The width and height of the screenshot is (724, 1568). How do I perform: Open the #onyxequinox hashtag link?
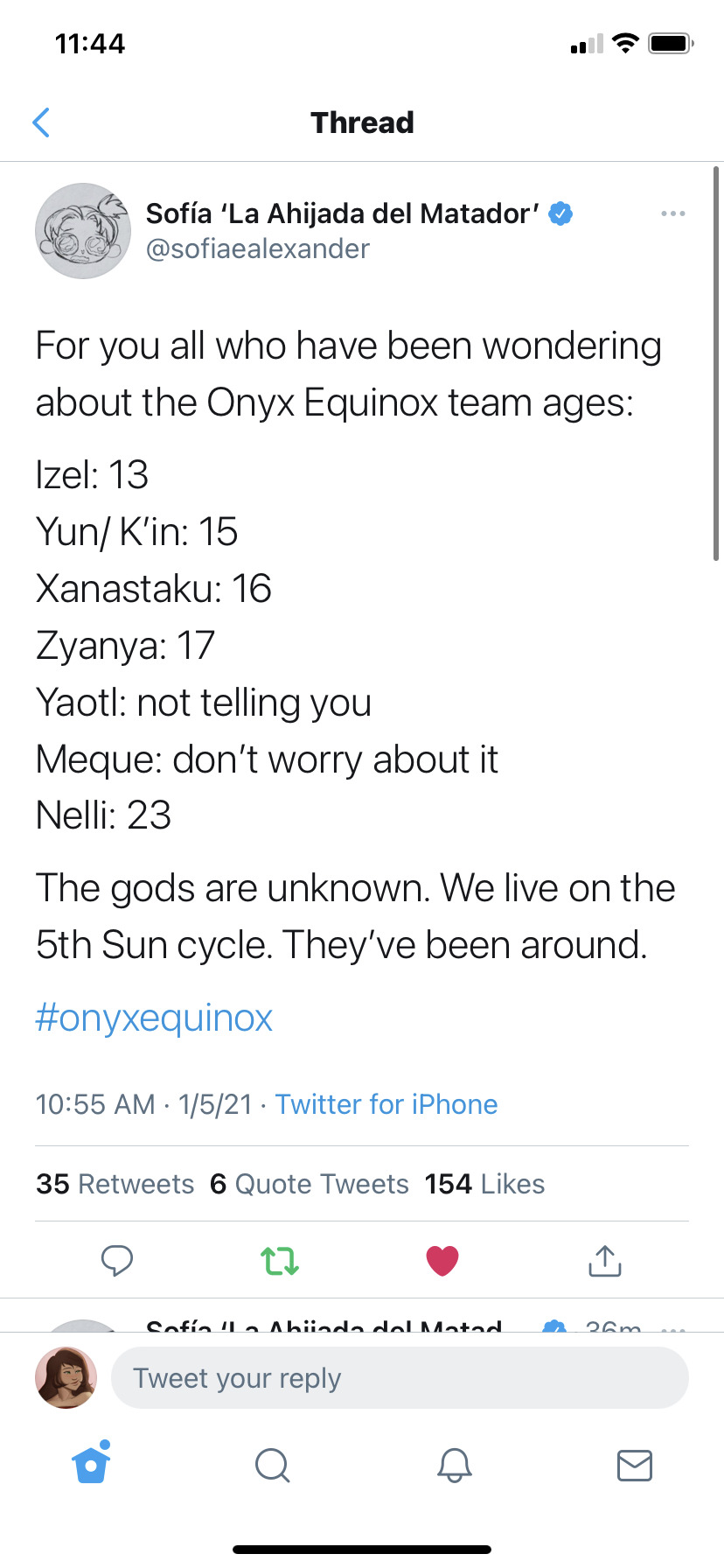coord(154,1018)
